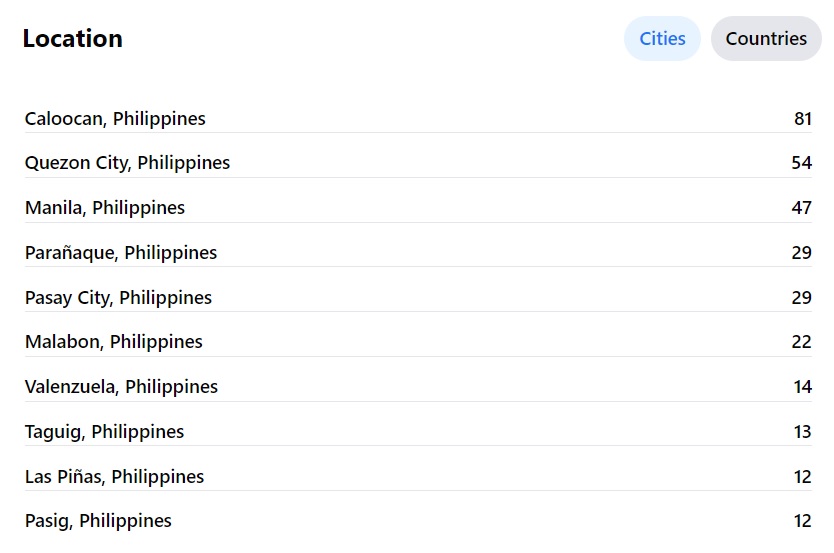Click the Malabon, Philippines row
Screen dimensions: 834x553
point(114,342)
